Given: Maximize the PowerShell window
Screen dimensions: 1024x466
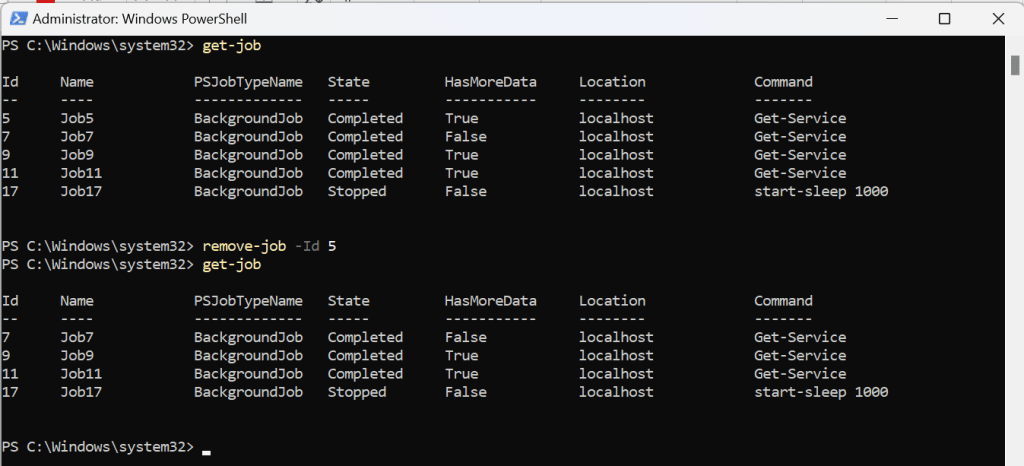Looking at the screenshot, I should [x=944, y=18].
